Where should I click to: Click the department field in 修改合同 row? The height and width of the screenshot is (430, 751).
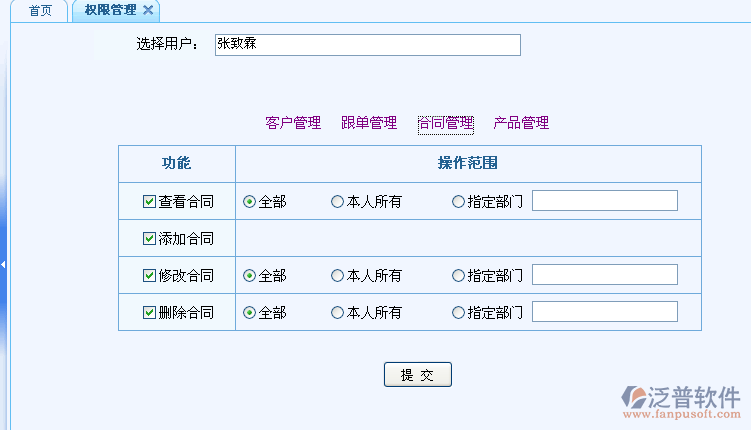(604, 275)
